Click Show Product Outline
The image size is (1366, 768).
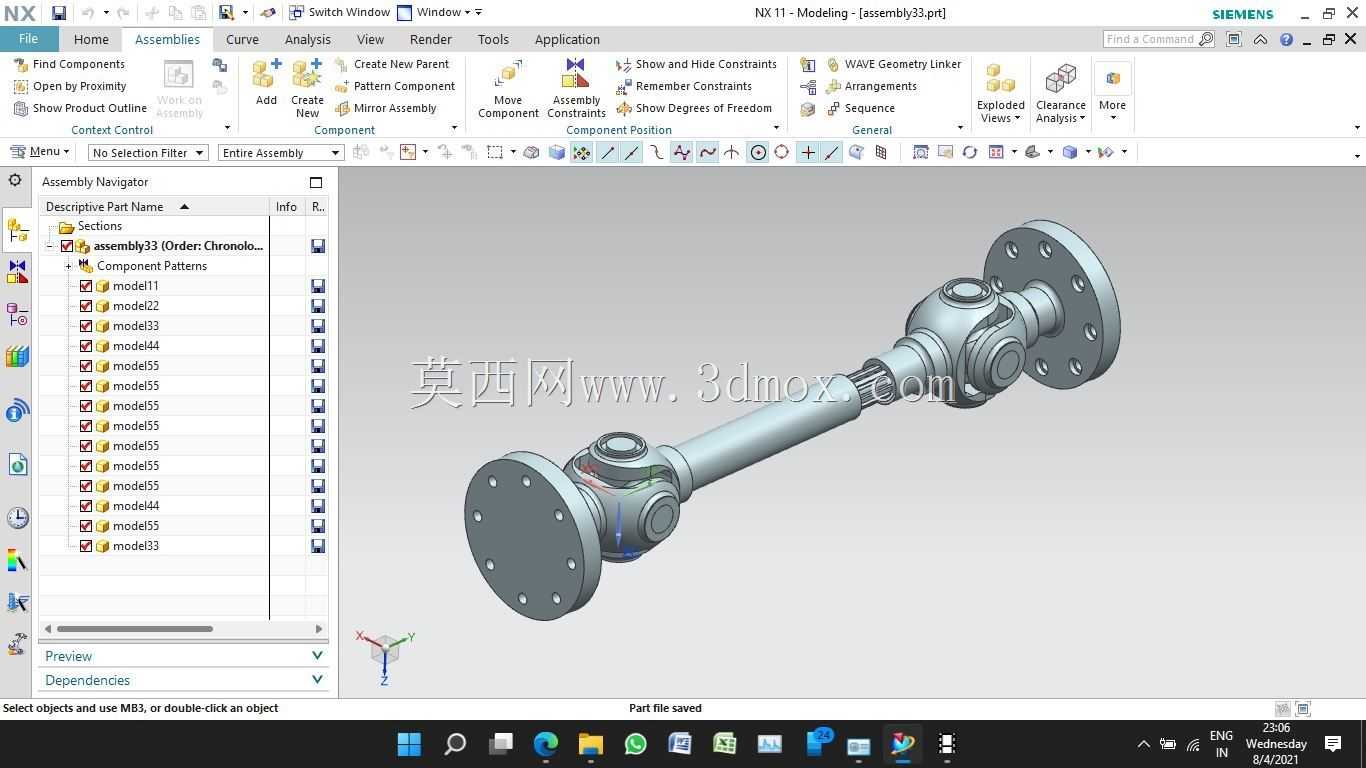tap(80, 108)
